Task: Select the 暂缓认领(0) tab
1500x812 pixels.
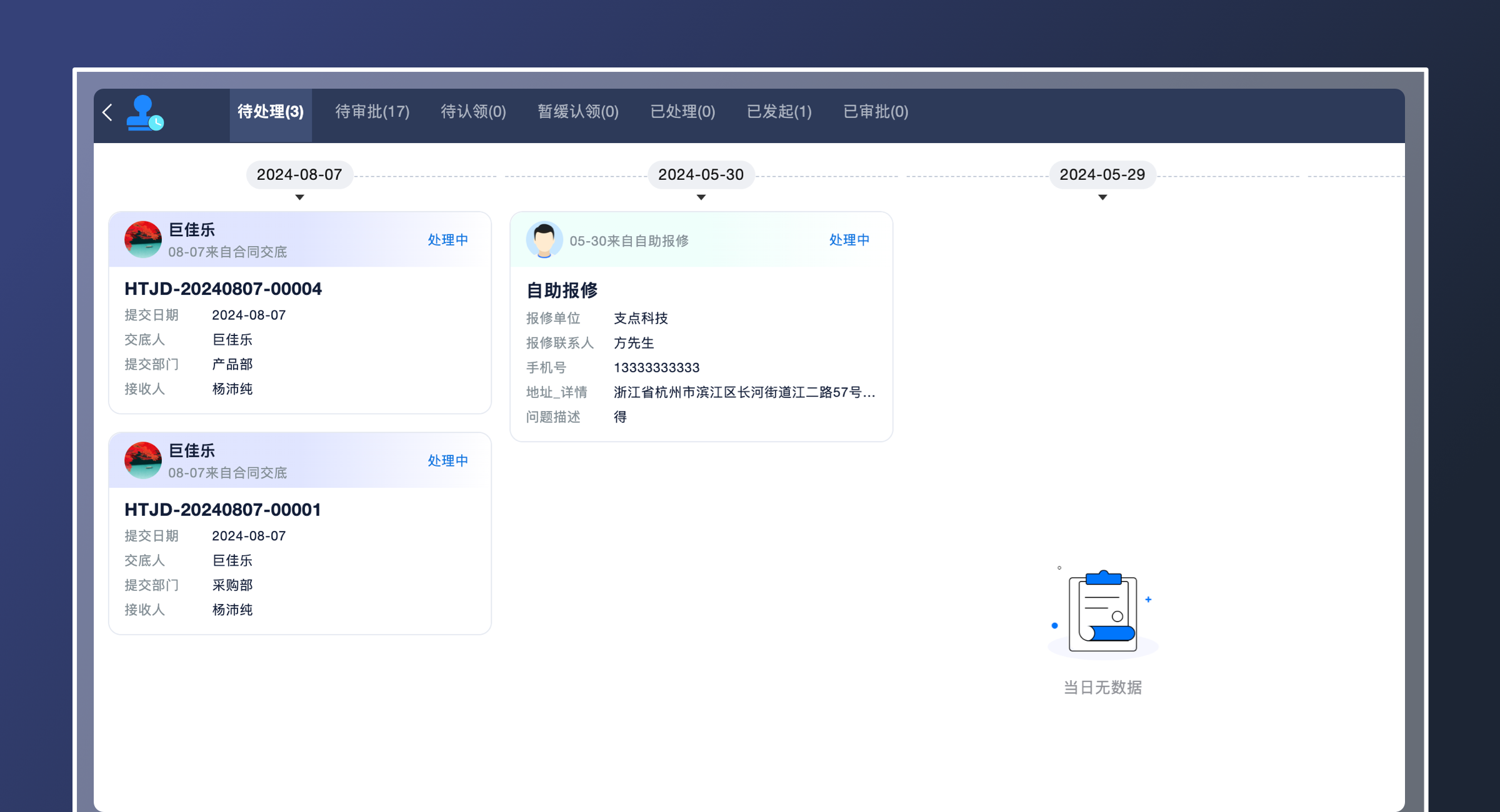Action: tap(577, 112)
